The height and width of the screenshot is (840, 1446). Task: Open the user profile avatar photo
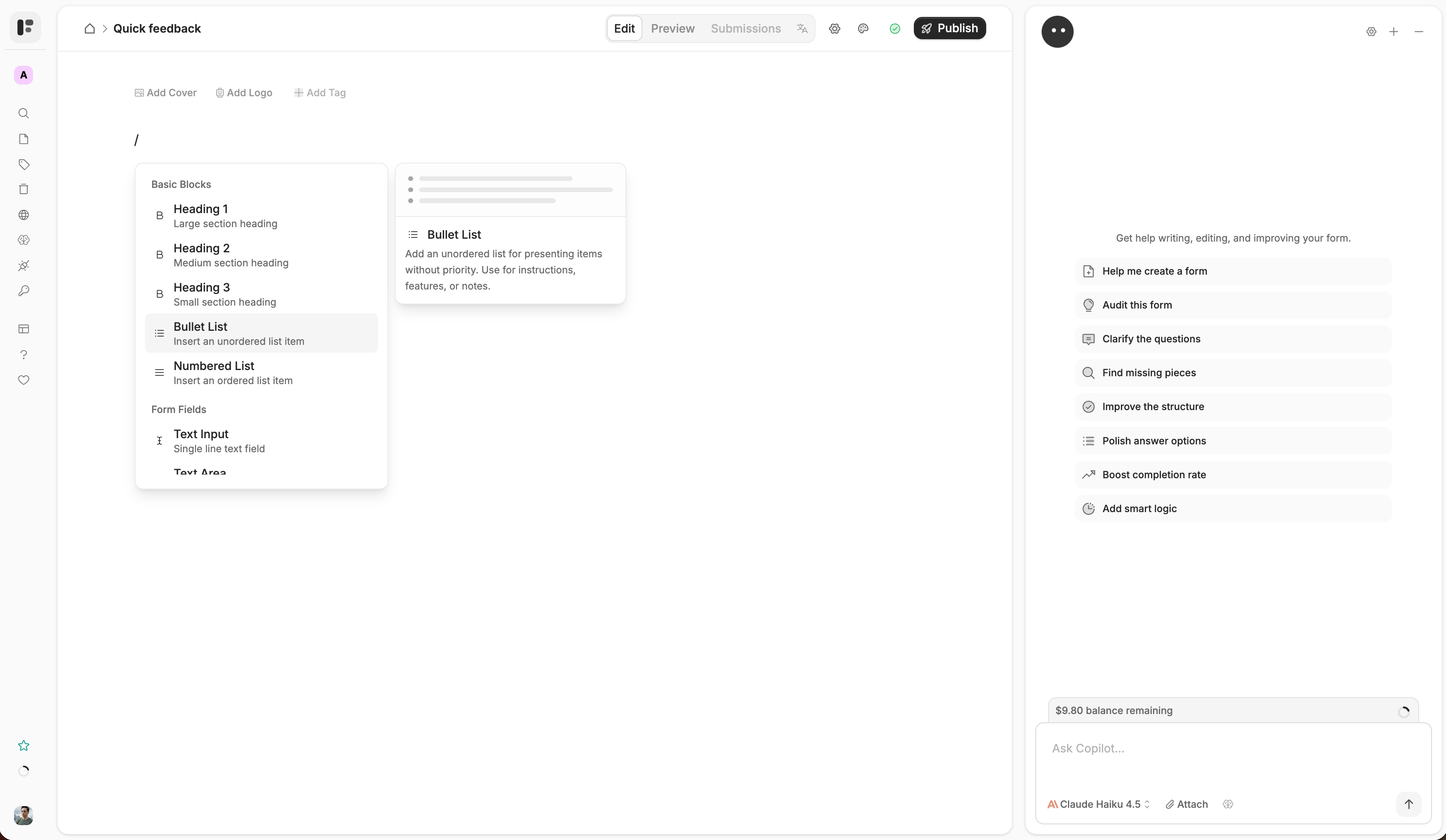pos(24,815)
